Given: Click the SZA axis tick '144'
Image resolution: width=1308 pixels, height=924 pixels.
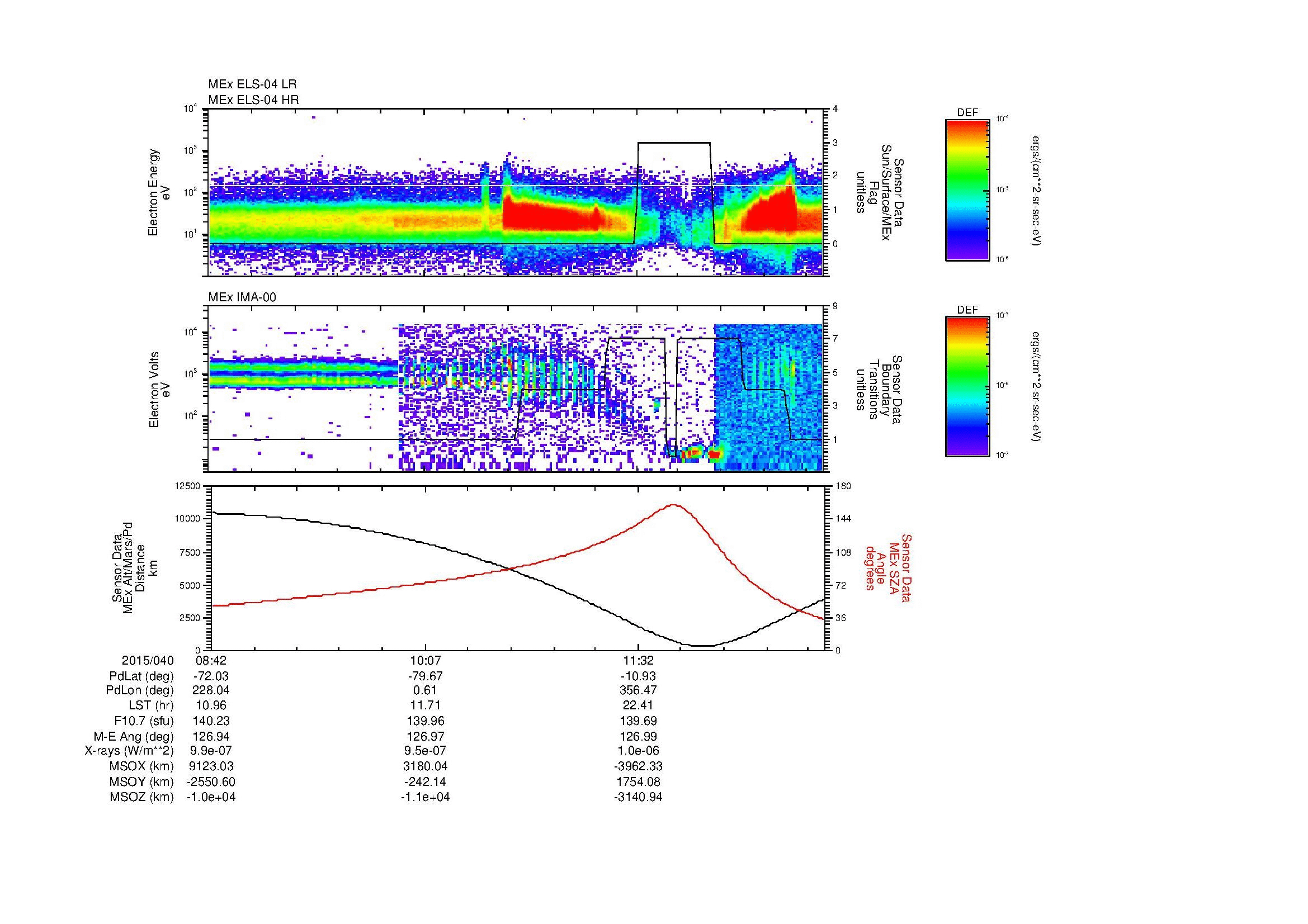Looking at the screenshot, I should coord(844,519).
